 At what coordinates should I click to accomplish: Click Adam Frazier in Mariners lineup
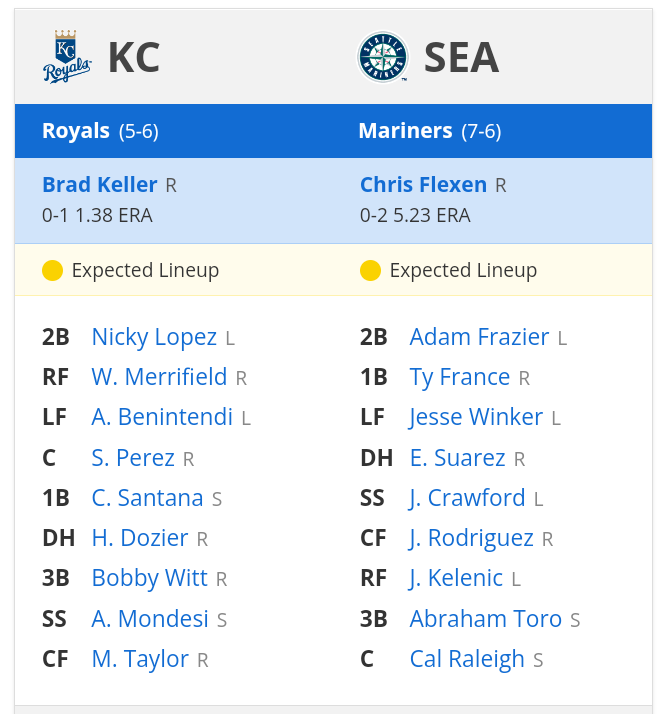point(479,337)
